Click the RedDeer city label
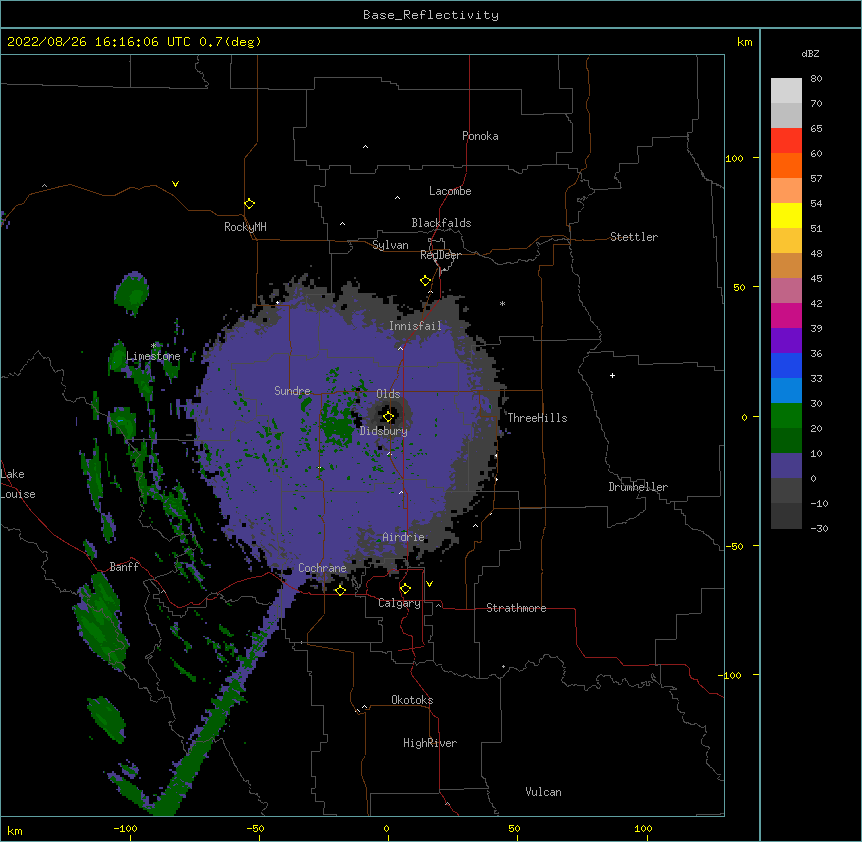This screenshot has width=862, height=842. point(440,255)
